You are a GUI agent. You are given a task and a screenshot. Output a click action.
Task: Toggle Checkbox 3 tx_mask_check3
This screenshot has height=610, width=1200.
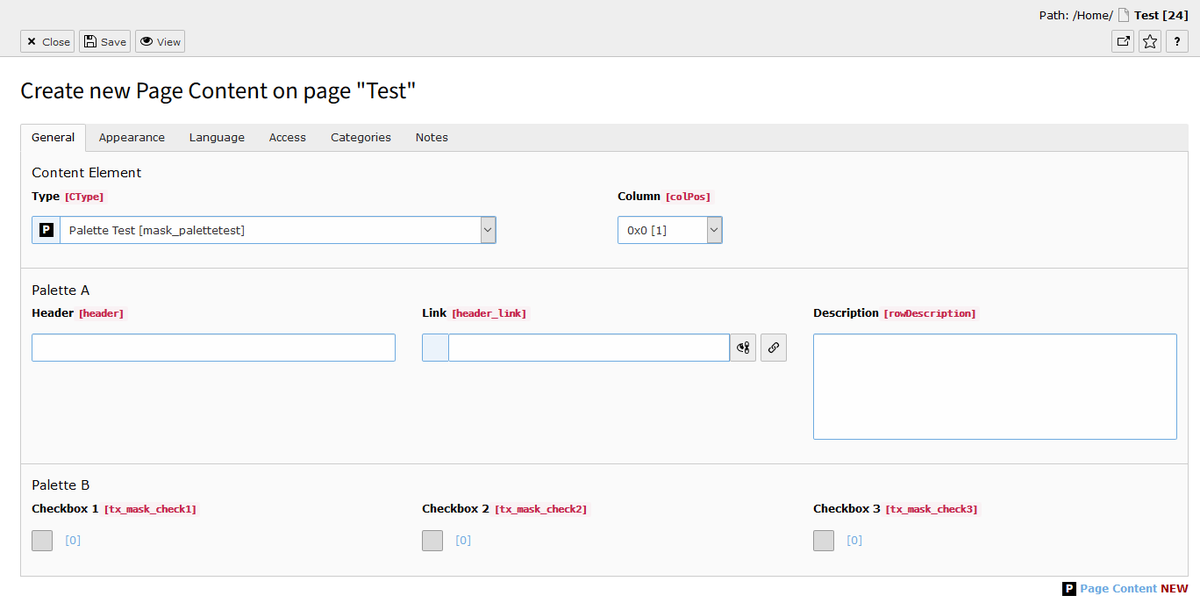click(x=824, y=540)
